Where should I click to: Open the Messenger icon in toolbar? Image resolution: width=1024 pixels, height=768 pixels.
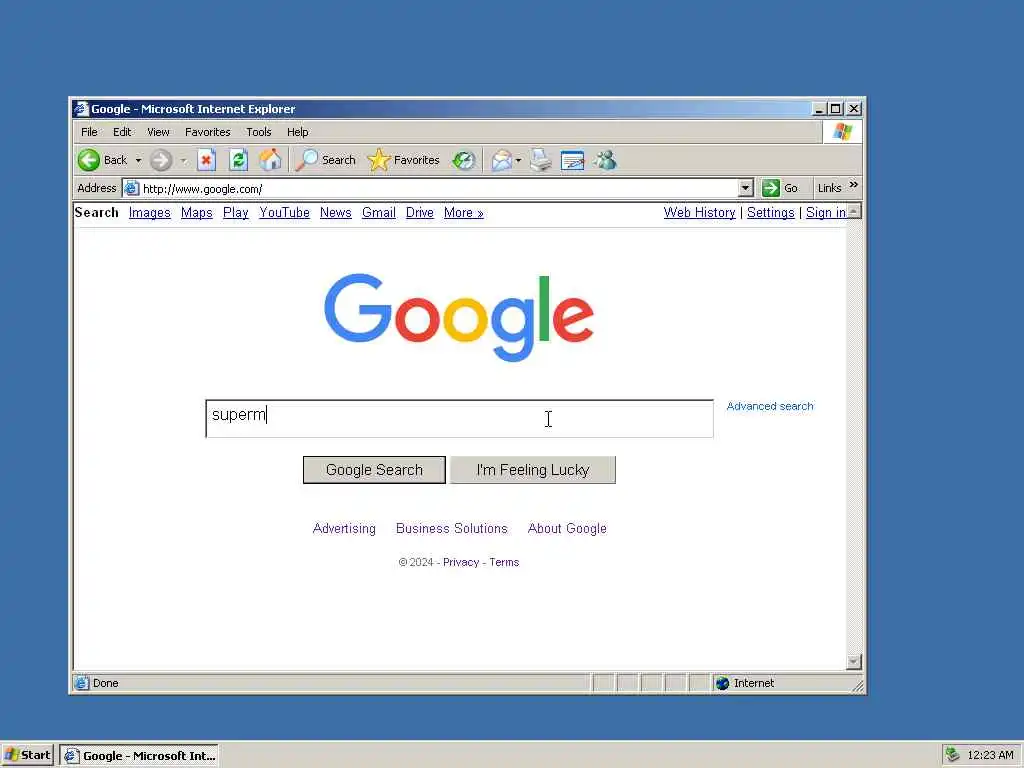pyautogui.click(x=605, y=160)
